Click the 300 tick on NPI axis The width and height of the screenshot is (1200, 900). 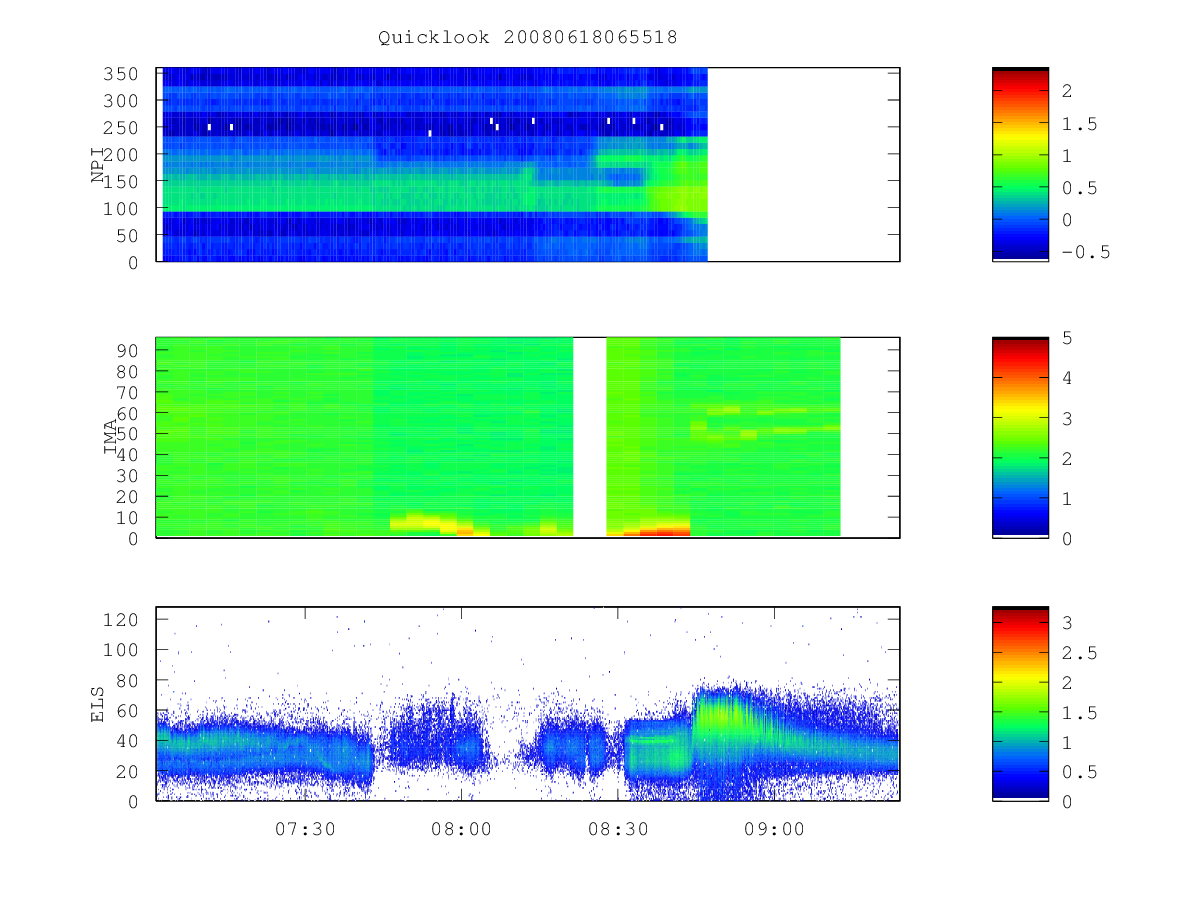121,101
